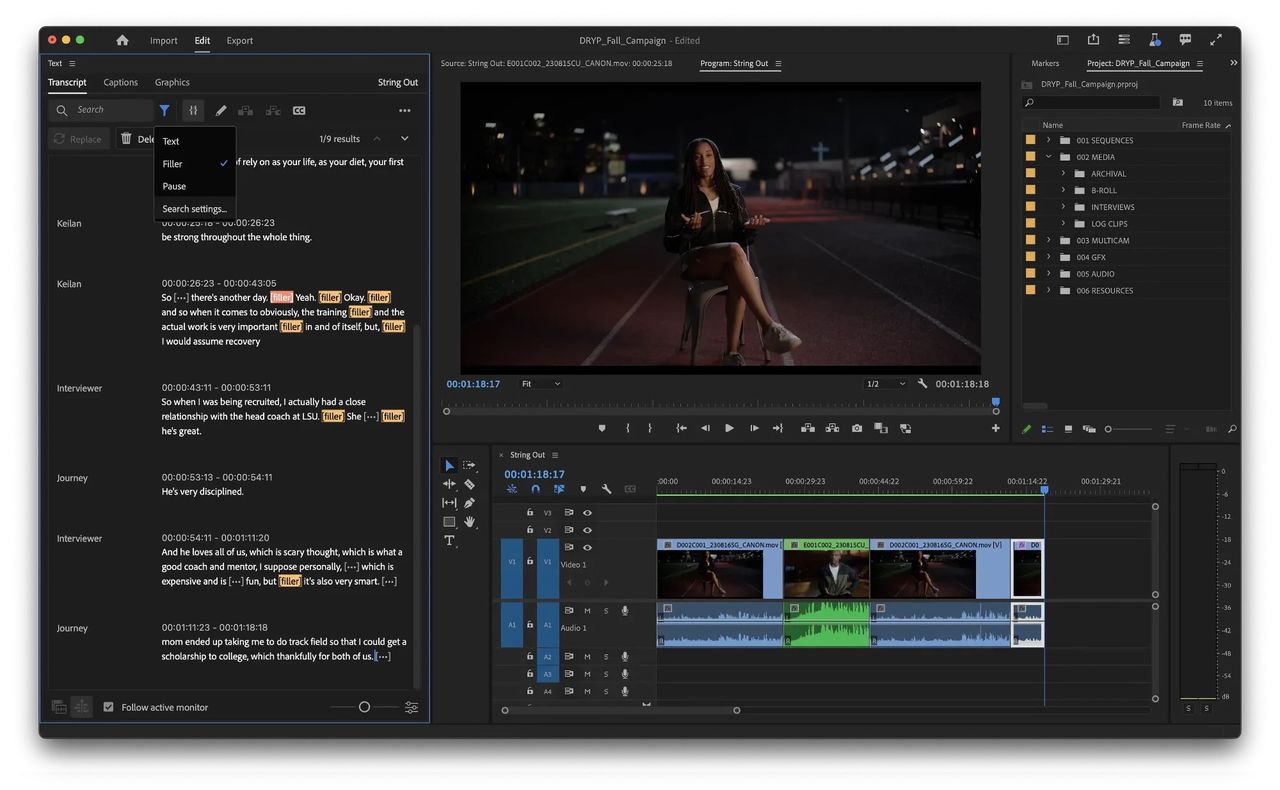Viewport: 1280px width, 790px height.
Task: Open the filter transcript funnel icon
Action: (x=165, y=110)
